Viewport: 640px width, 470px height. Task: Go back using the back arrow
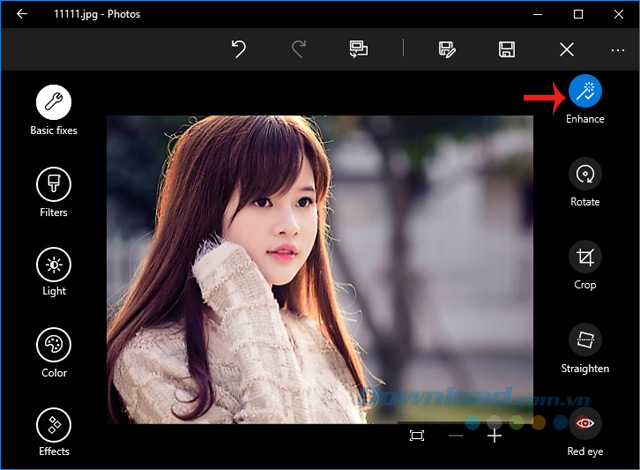point(22,14)
